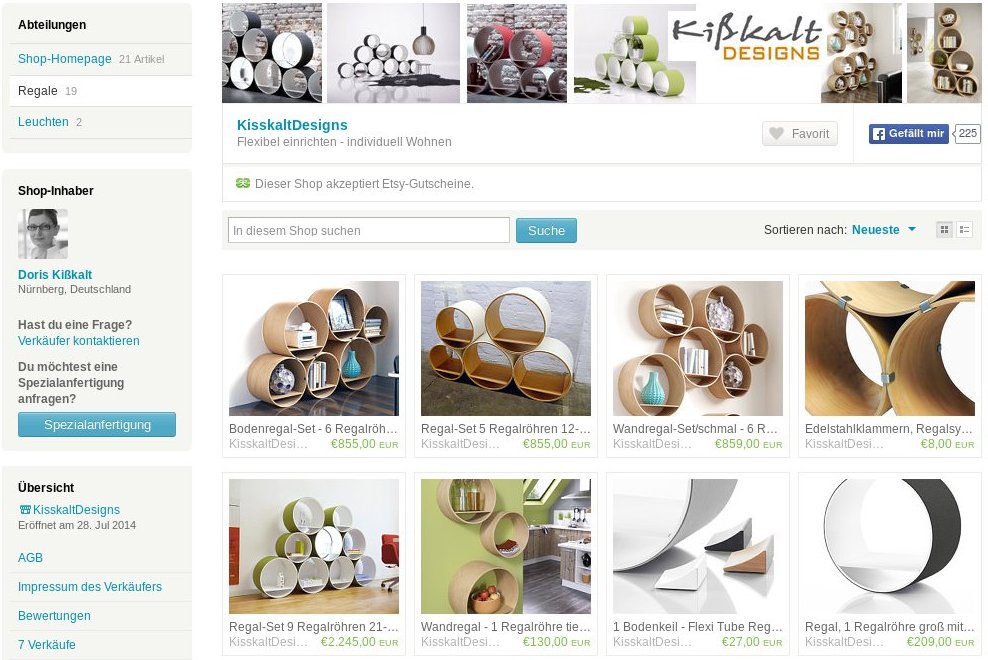This screenshot has height=660, width=988.
Task: Open the Edelstahlklammern product thumbnail
Action: pos(890,349)
